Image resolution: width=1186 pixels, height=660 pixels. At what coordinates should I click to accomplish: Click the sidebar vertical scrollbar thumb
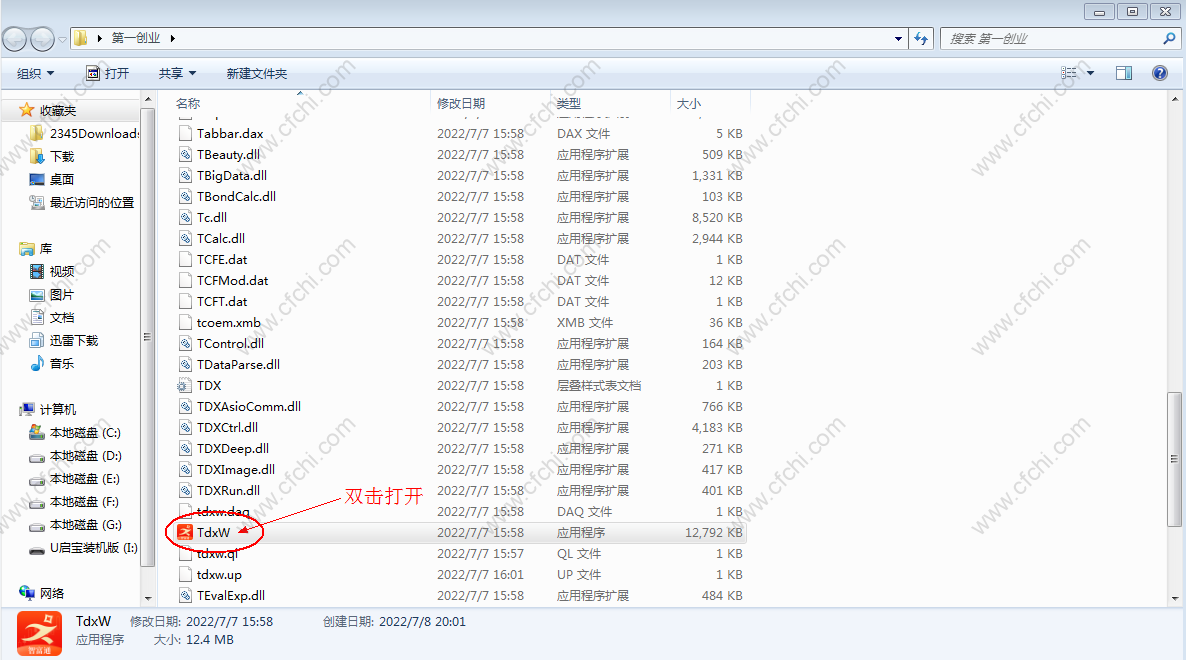(147, 337)
